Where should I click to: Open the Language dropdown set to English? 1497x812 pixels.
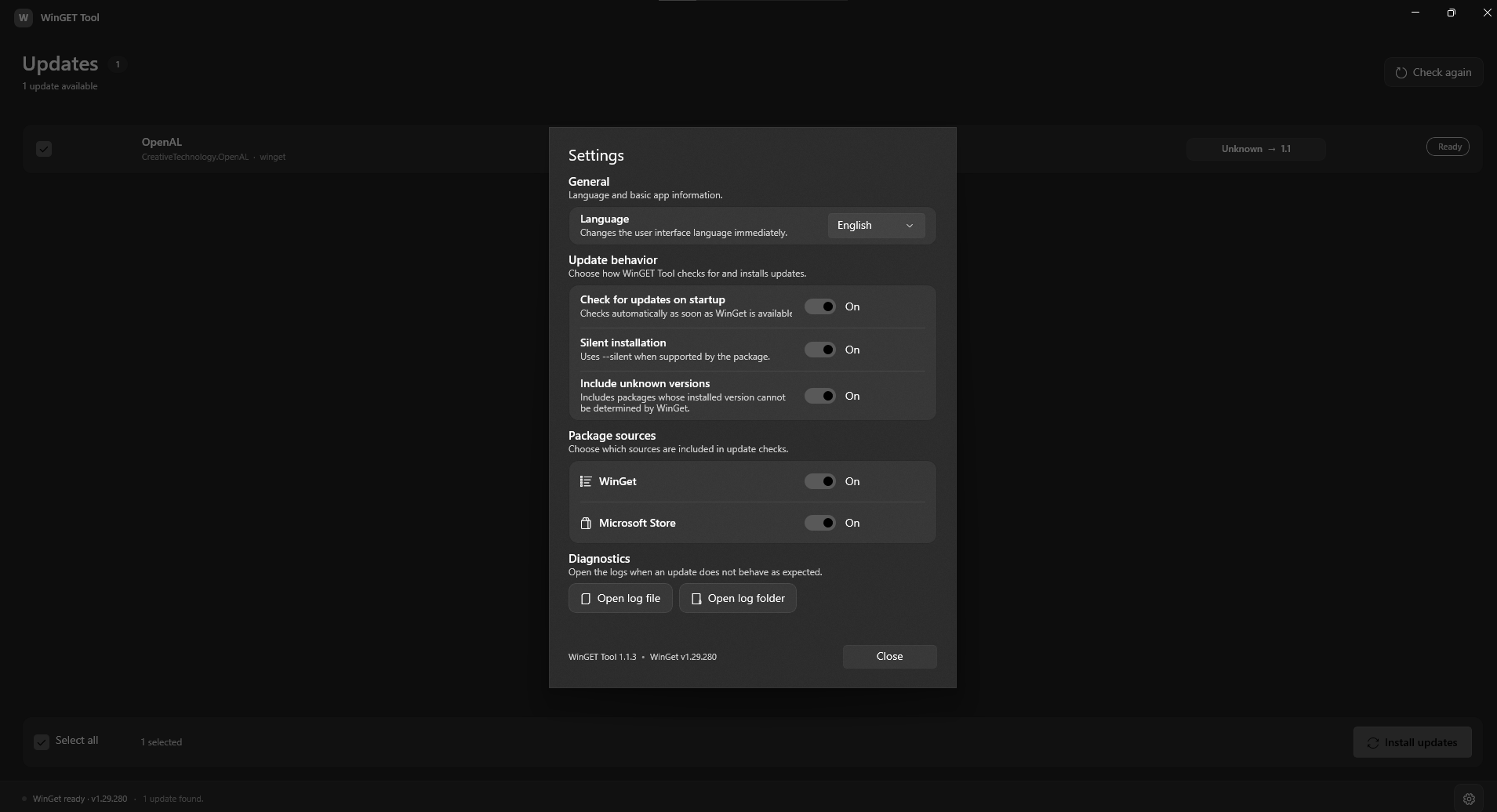pyautogui.click(x=876, y=226)
